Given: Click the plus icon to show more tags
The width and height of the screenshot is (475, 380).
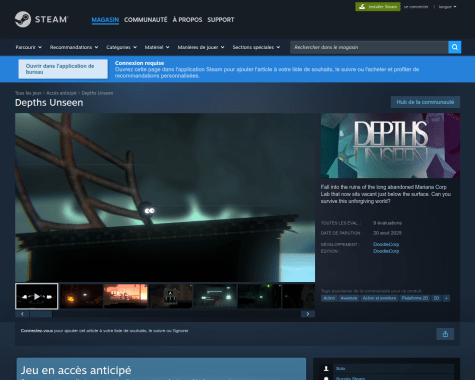Looking at the screenshot, I should pos(446,298).
